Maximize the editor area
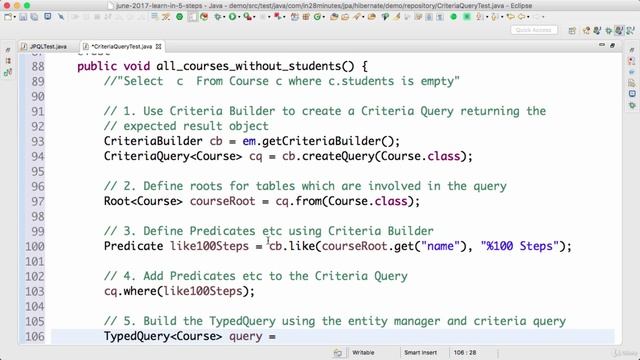The height and width of the screenshot is (360, 640). (612, 45)
